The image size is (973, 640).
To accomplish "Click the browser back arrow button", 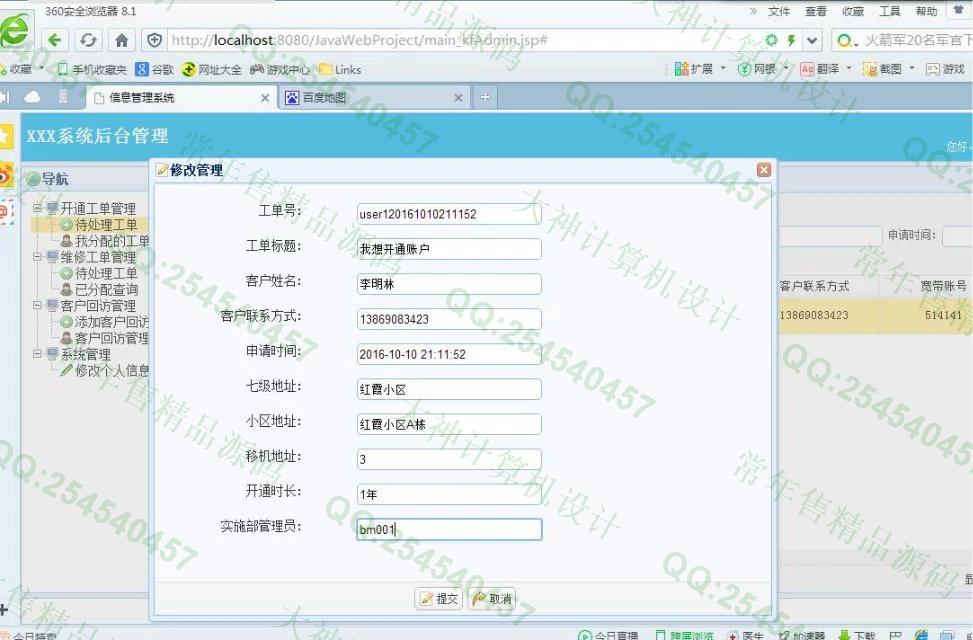I will click(55, 40).
